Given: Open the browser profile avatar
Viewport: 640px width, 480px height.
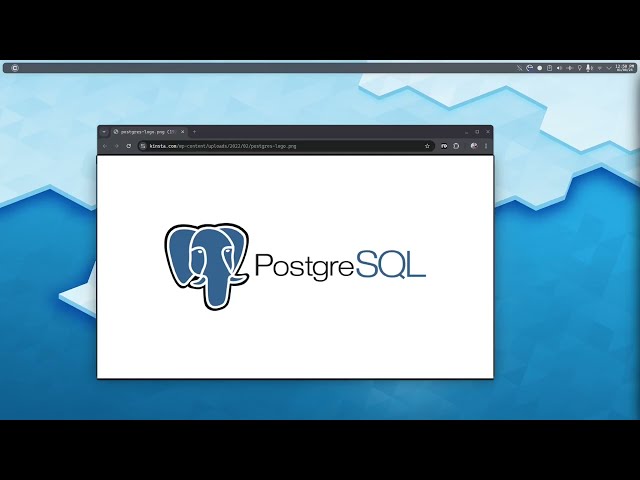Looking at the screenshot, I should pos(473,146).
